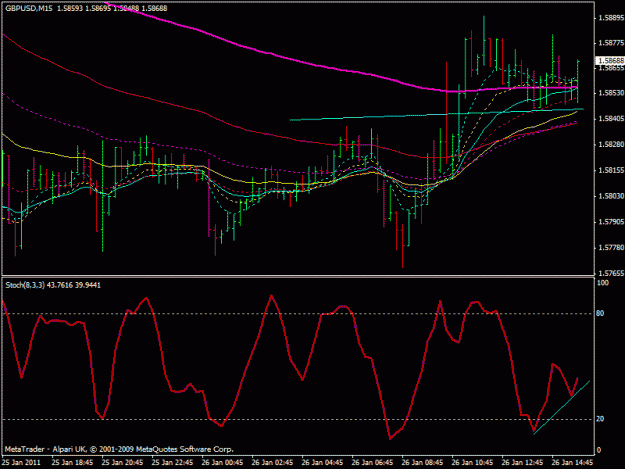Viewport: 625px width, 469px height.
Task: Click the 1.57780 price scale label
Action: pyautogui.click(x=611, y=247)
